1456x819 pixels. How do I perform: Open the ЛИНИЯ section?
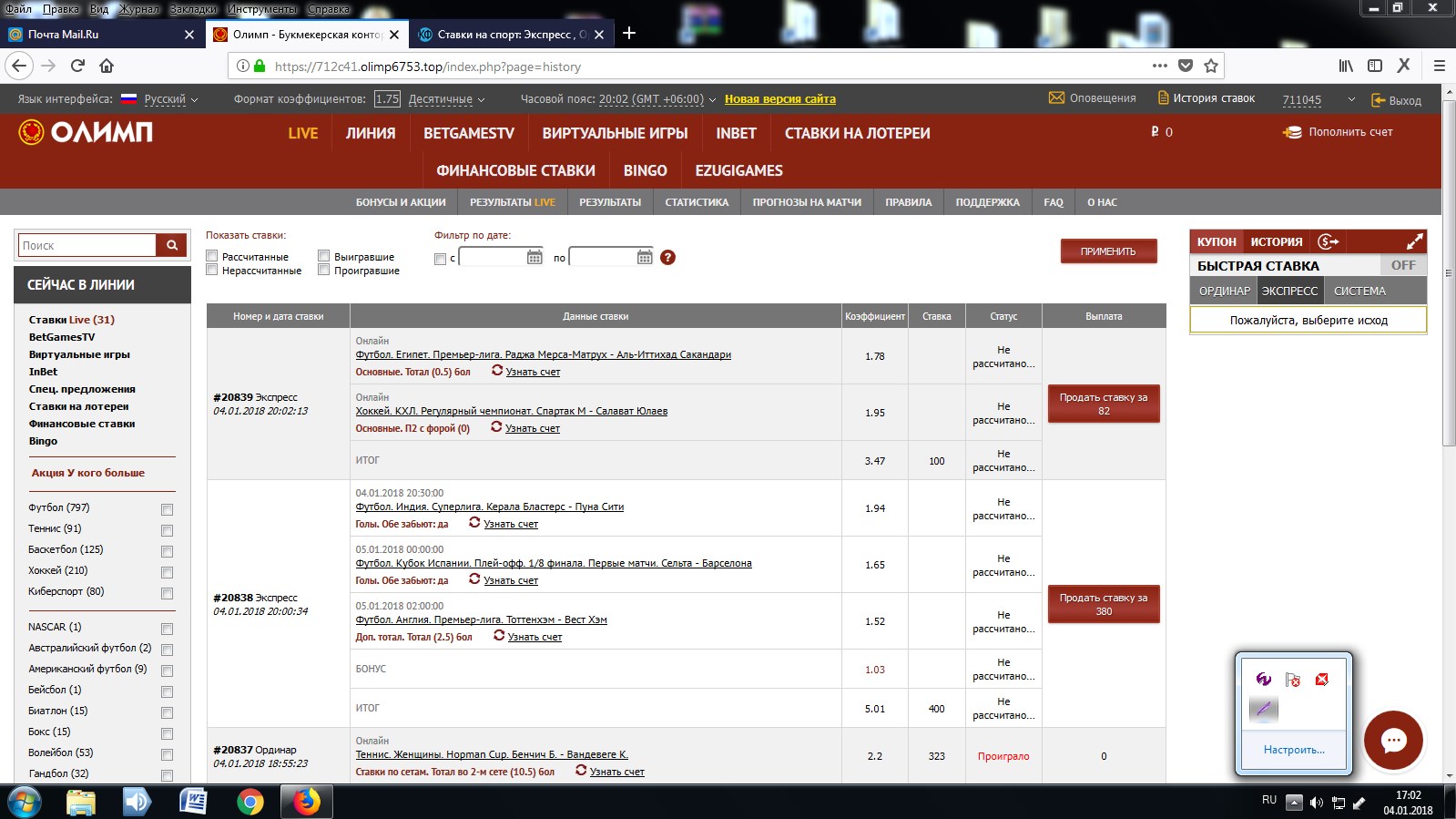[x=371, y=133]
